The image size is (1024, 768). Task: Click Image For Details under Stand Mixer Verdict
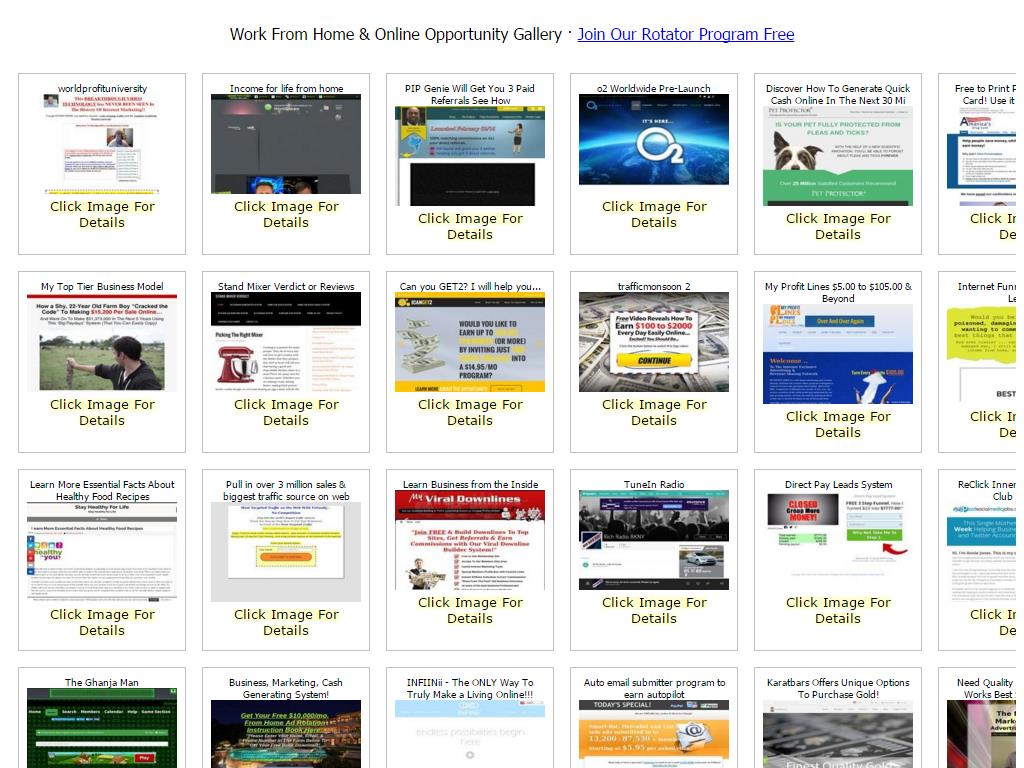286,413
